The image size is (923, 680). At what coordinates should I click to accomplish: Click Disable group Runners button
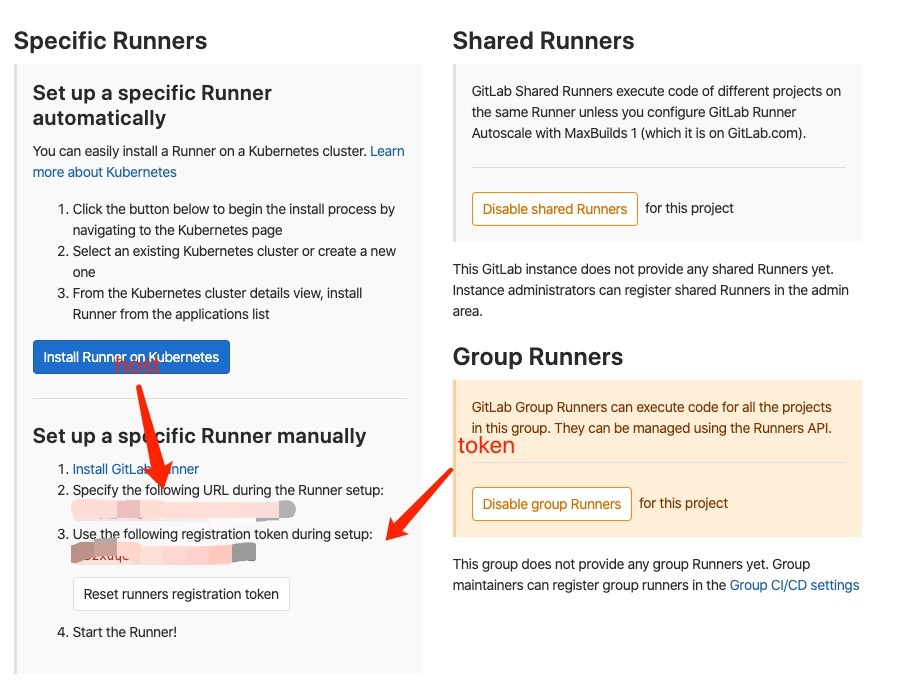(x=552, y=504)
